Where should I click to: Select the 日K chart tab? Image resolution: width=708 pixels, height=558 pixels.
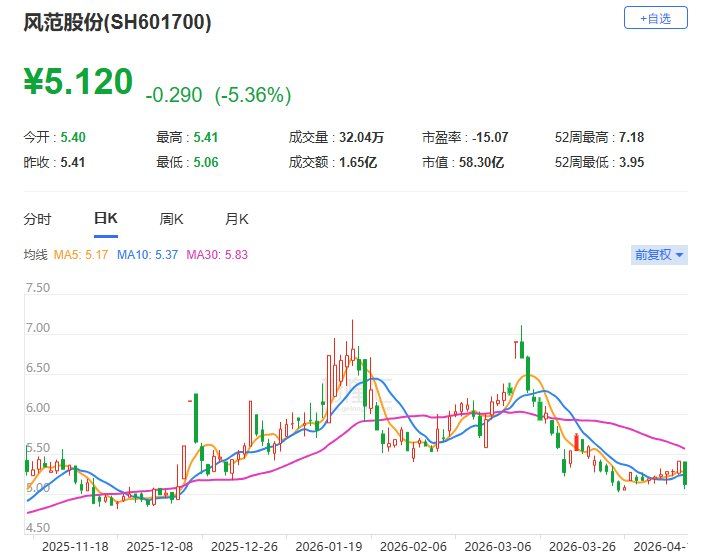[x=105, y=218]
